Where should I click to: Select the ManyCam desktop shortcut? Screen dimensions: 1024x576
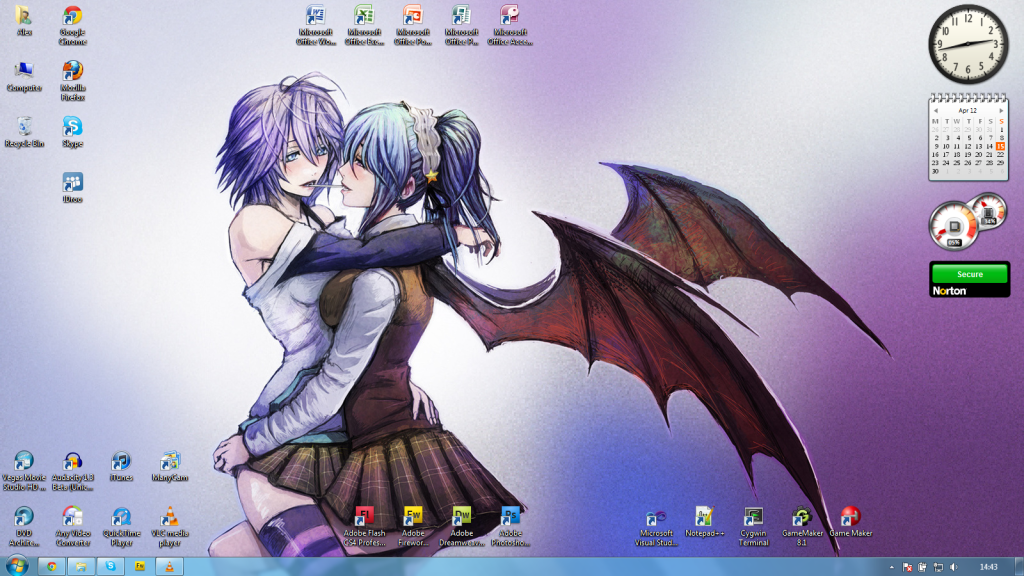coord(170,466)
